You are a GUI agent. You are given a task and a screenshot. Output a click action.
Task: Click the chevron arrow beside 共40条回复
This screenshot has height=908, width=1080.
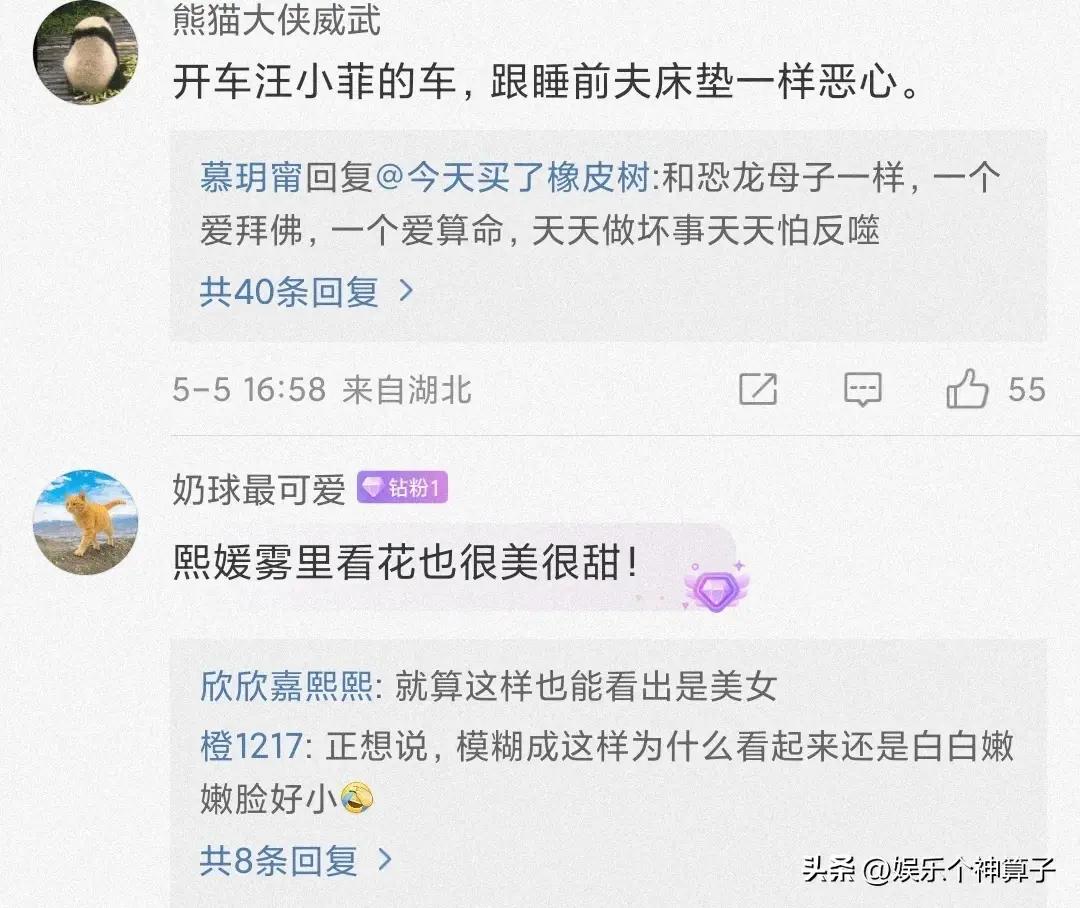[406, 292]
